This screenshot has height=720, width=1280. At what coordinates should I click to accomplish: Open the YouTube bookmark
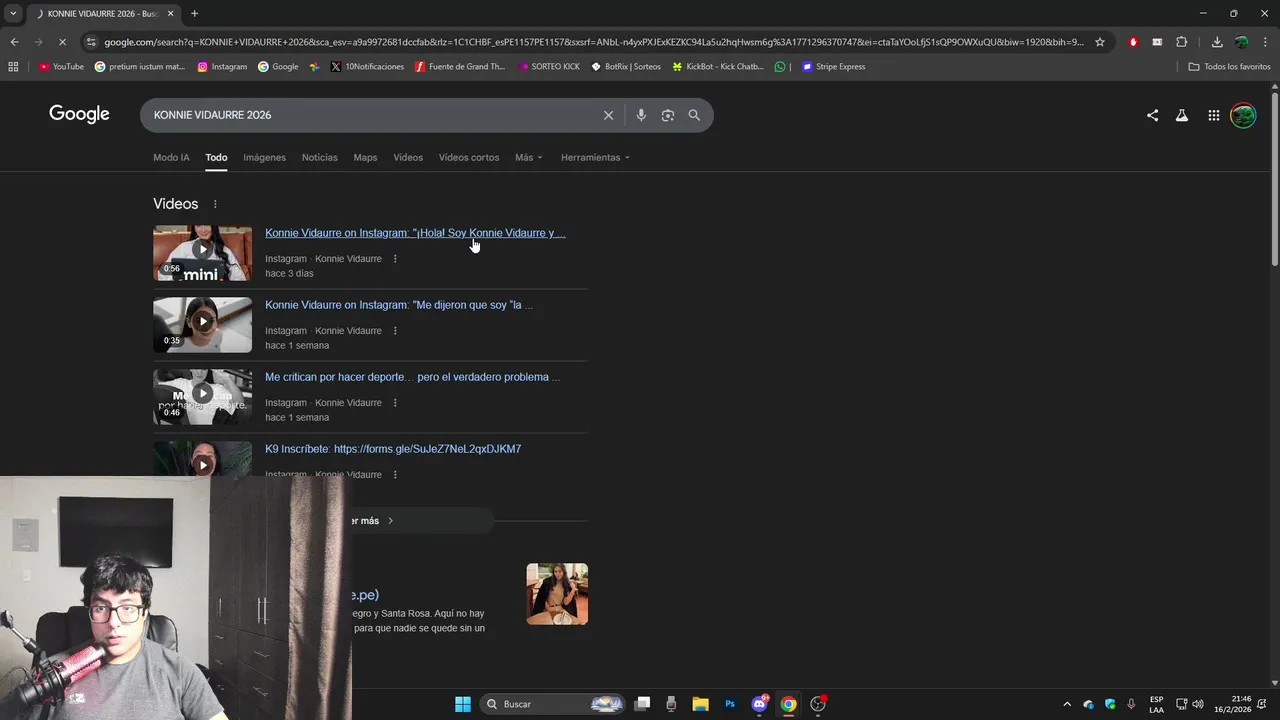(x=61, y=67)
